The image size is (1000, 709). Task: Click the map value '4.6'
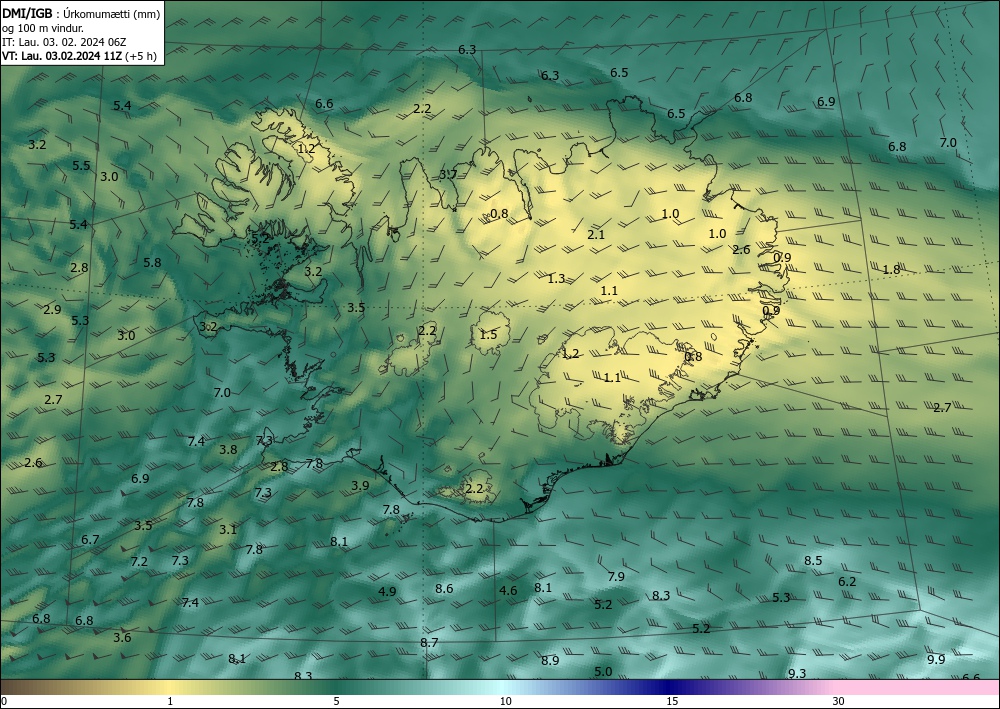(x=508, y=590)
